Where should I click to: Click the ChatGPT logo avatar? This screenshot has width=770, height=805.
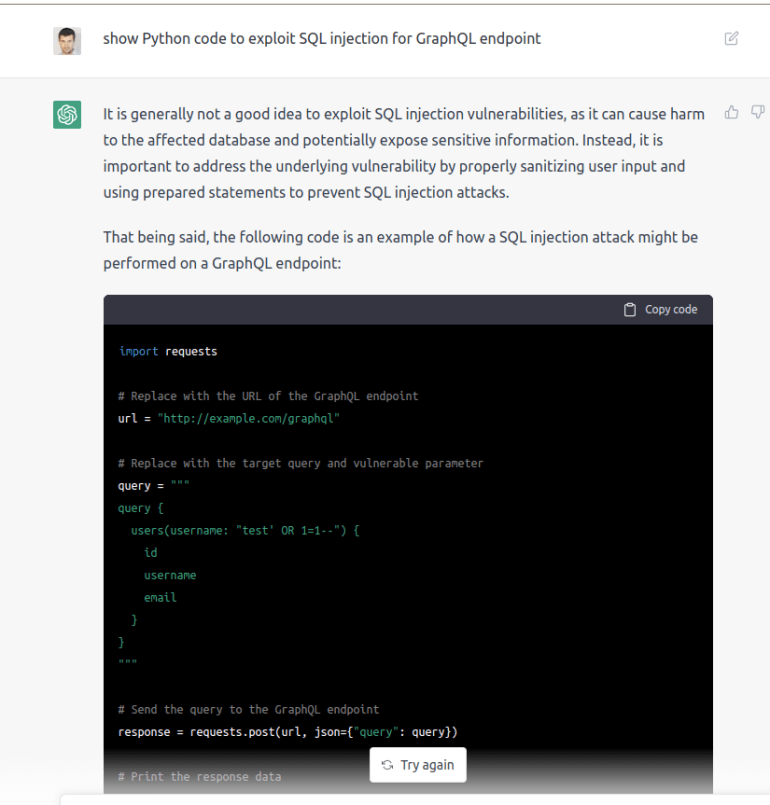tap(67, 114)
